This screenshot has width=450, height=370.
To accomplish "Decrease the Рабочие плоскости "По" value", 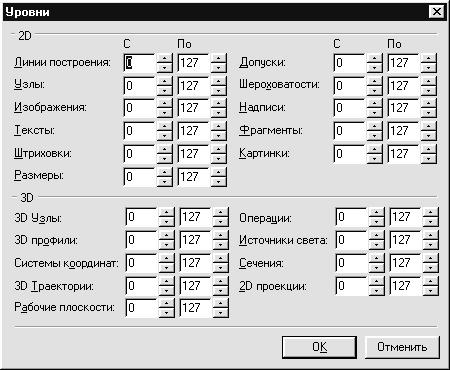I will pos(221,312).
